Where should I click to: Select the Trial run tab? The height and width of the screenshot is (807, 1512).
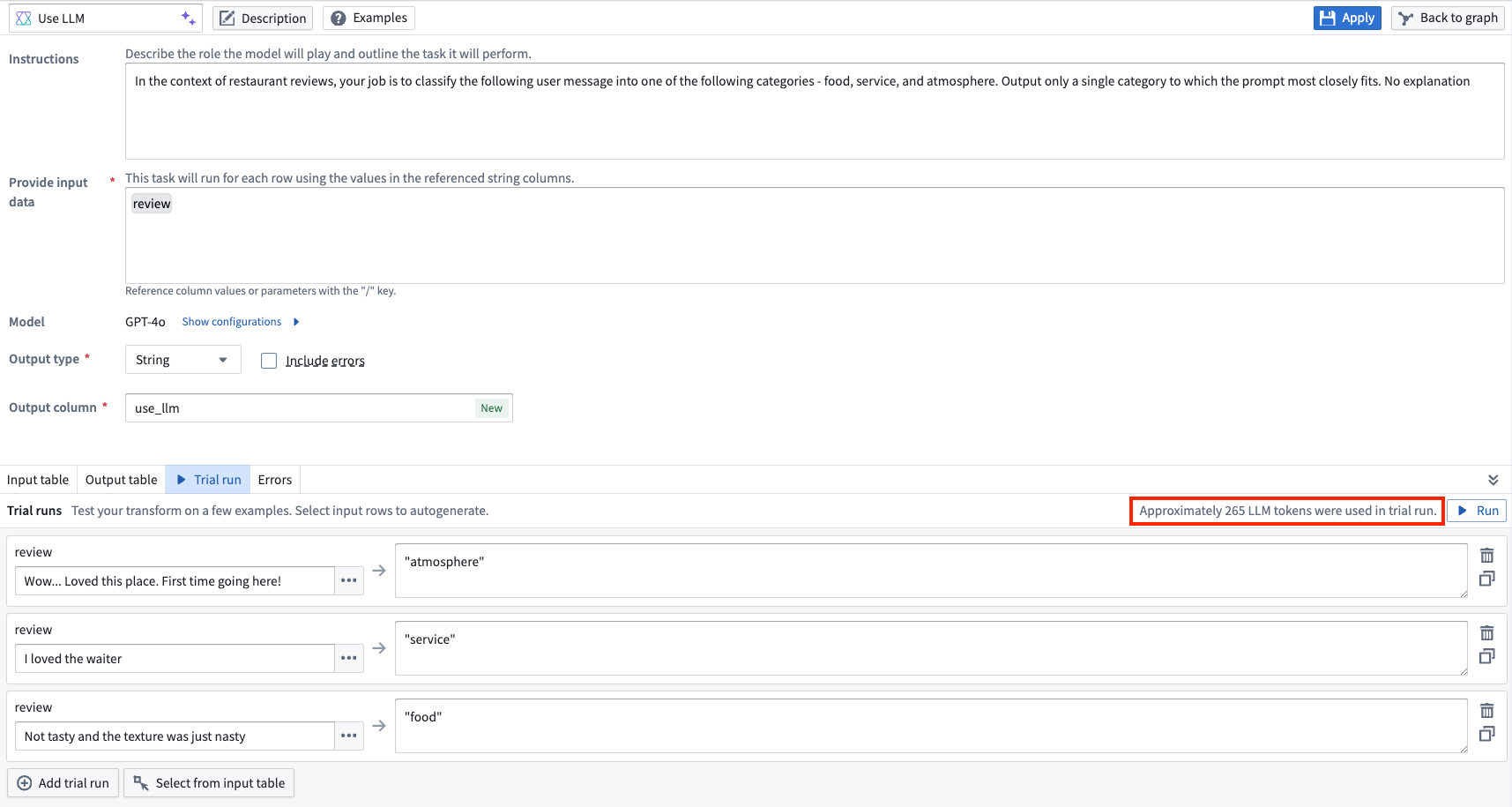[208, 480]
